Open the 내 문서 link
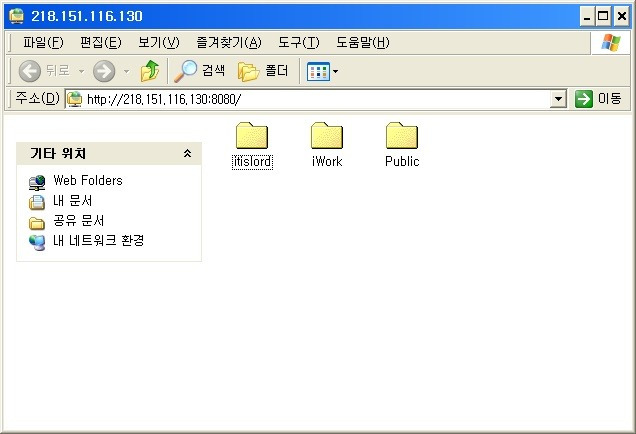 [73, 200]
